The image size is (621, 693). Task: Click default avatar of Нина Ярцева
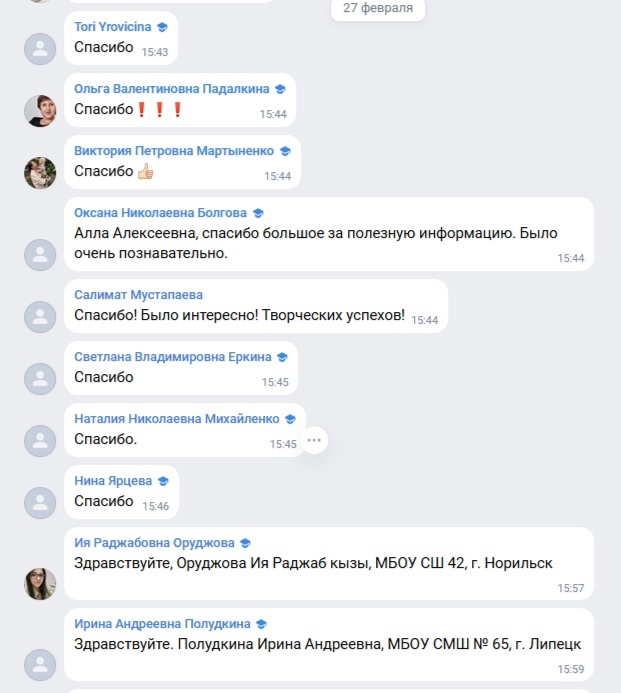(40, 503)
